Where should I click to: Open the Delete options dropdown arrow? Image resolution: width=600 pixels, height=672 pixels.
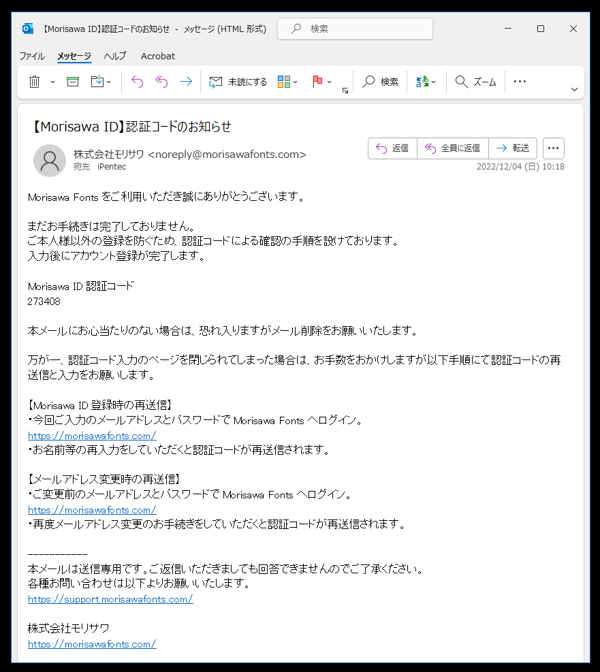pos(53,82)
